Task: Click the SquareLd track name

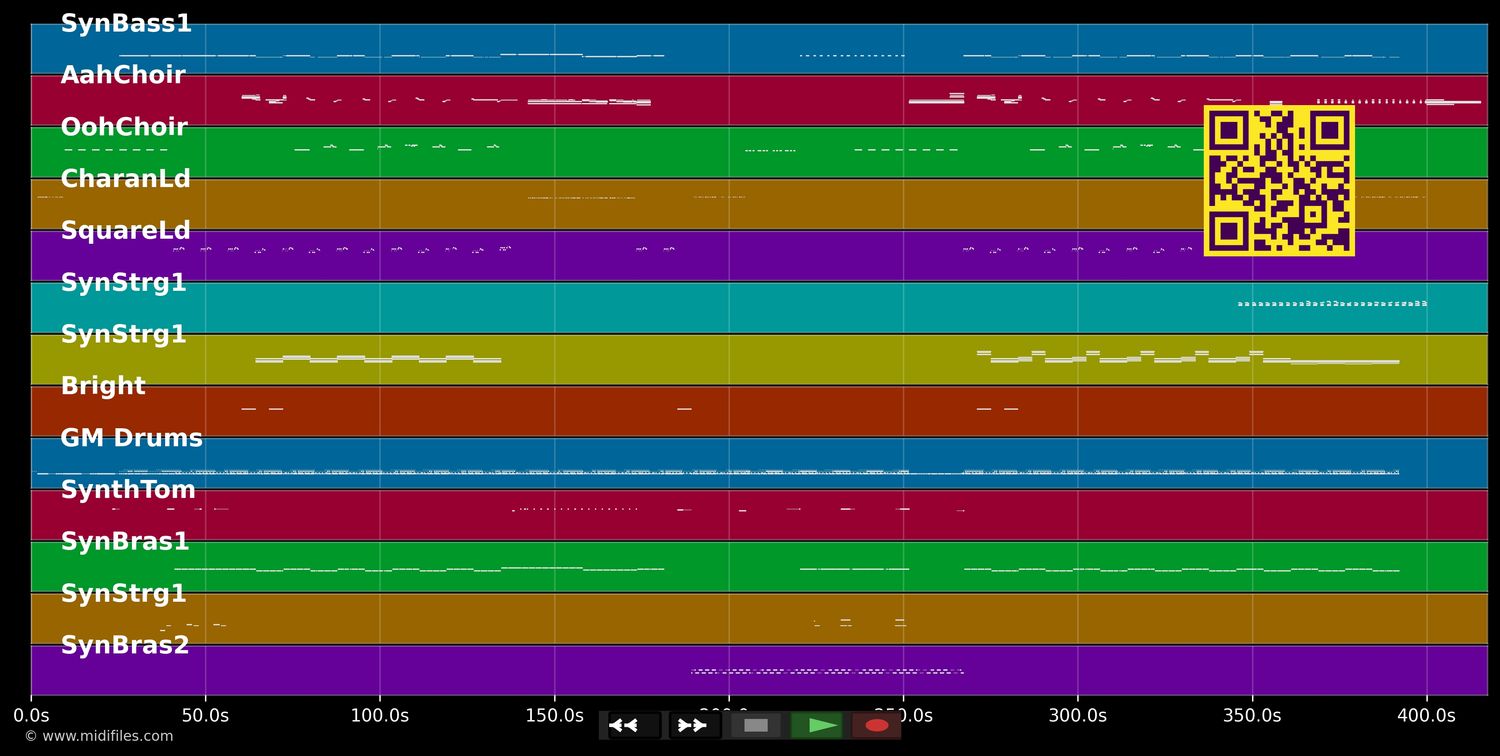Action: 125,230
